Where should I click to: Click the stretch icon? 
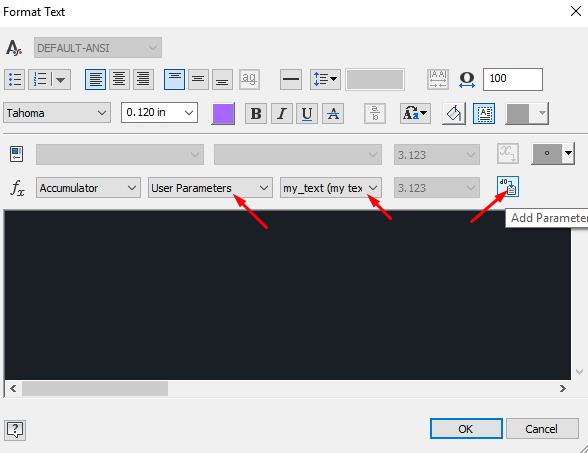click(x=467, y=80)
